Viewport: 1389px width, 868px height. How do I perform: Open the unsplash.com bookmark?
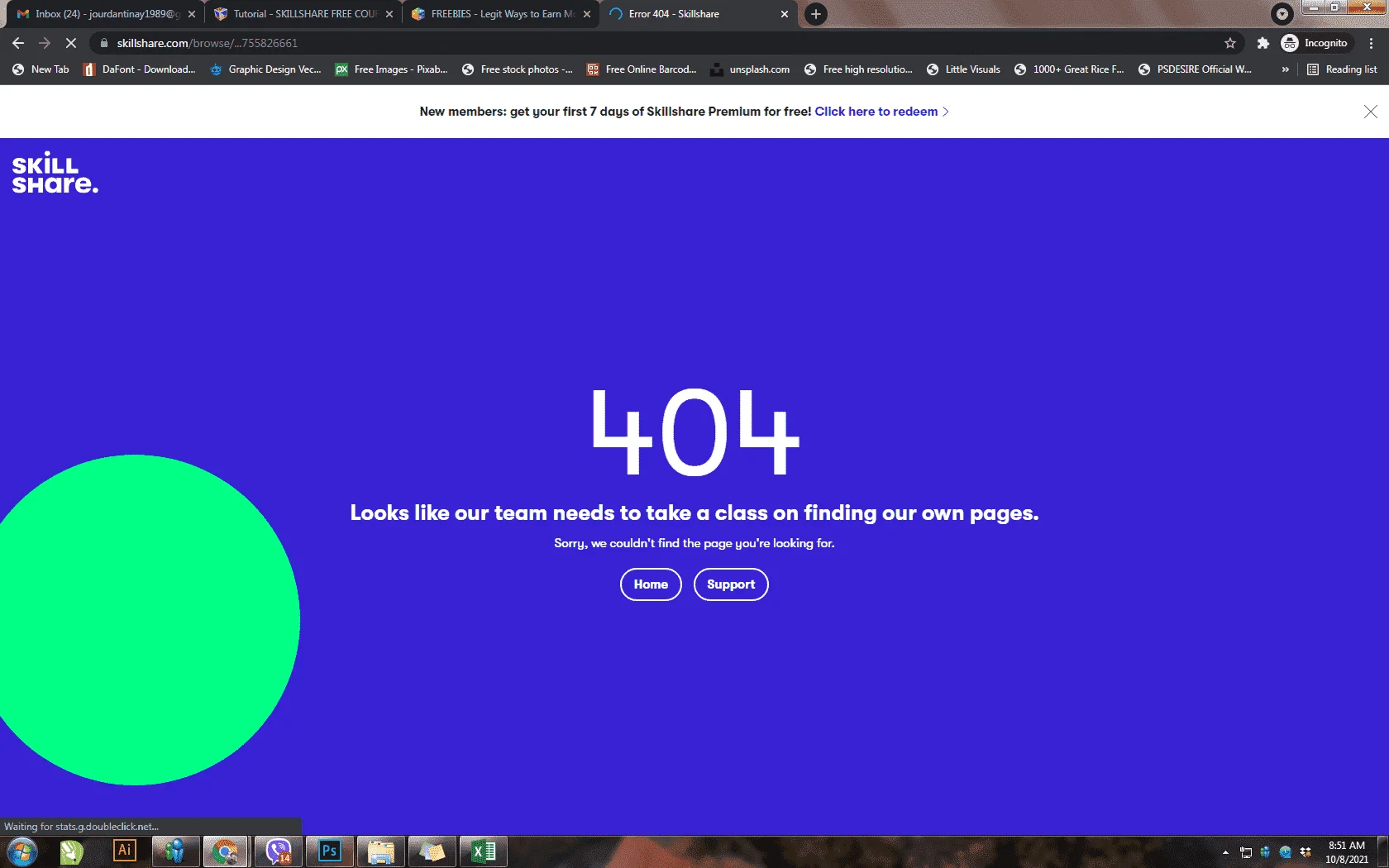coord(750,69)
